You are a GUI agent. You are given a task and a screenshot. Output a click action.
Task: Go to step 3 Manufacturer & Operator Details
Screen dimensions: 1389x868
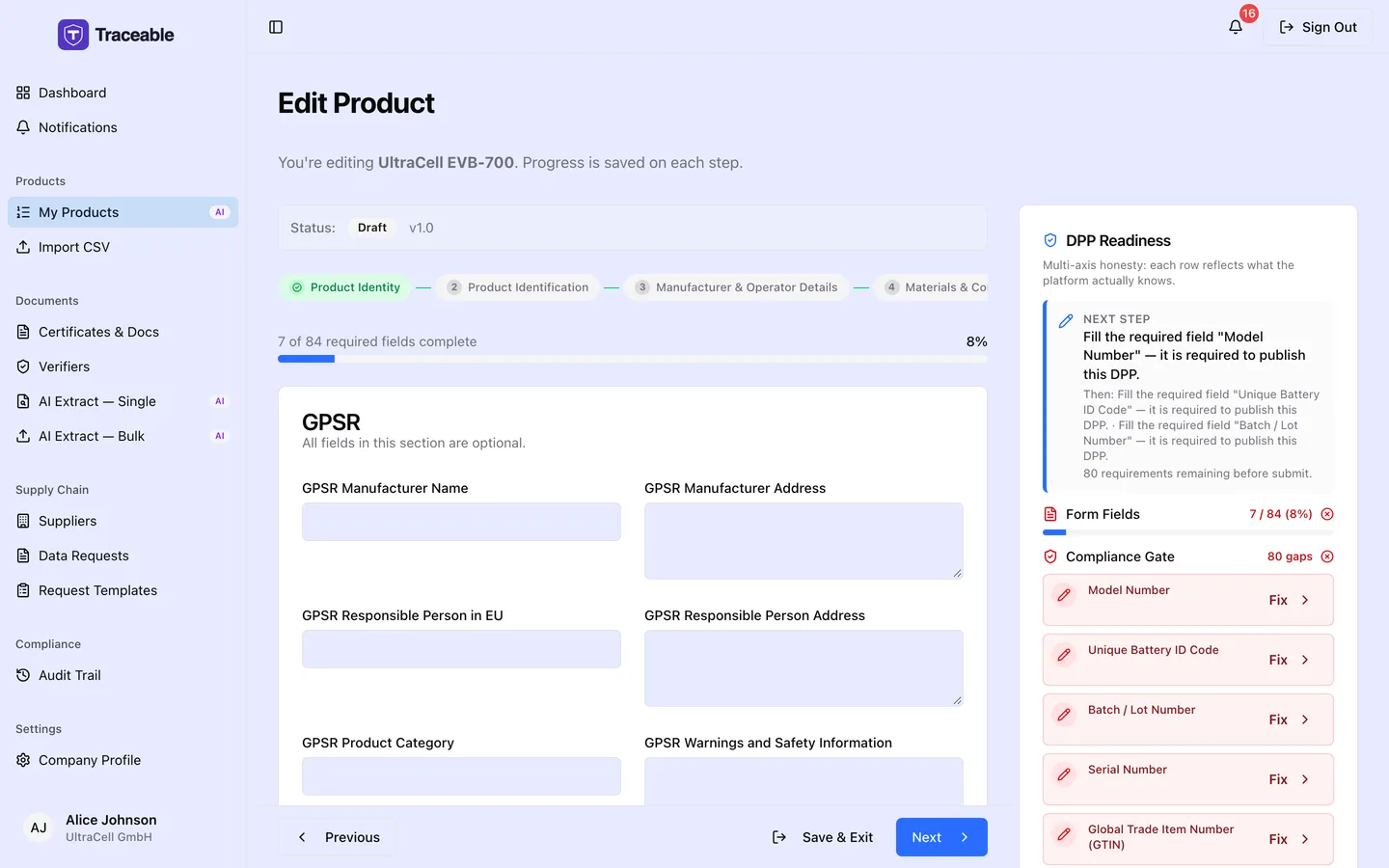pyautogui.click(x=737, y=287)
